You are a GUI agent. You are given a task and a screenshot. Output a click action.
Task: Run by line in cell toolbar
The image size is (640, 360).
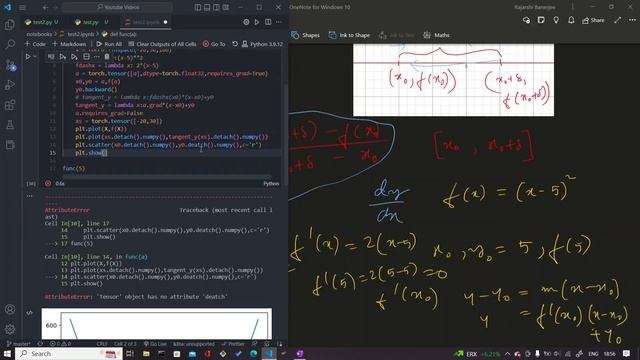(51, 57)
